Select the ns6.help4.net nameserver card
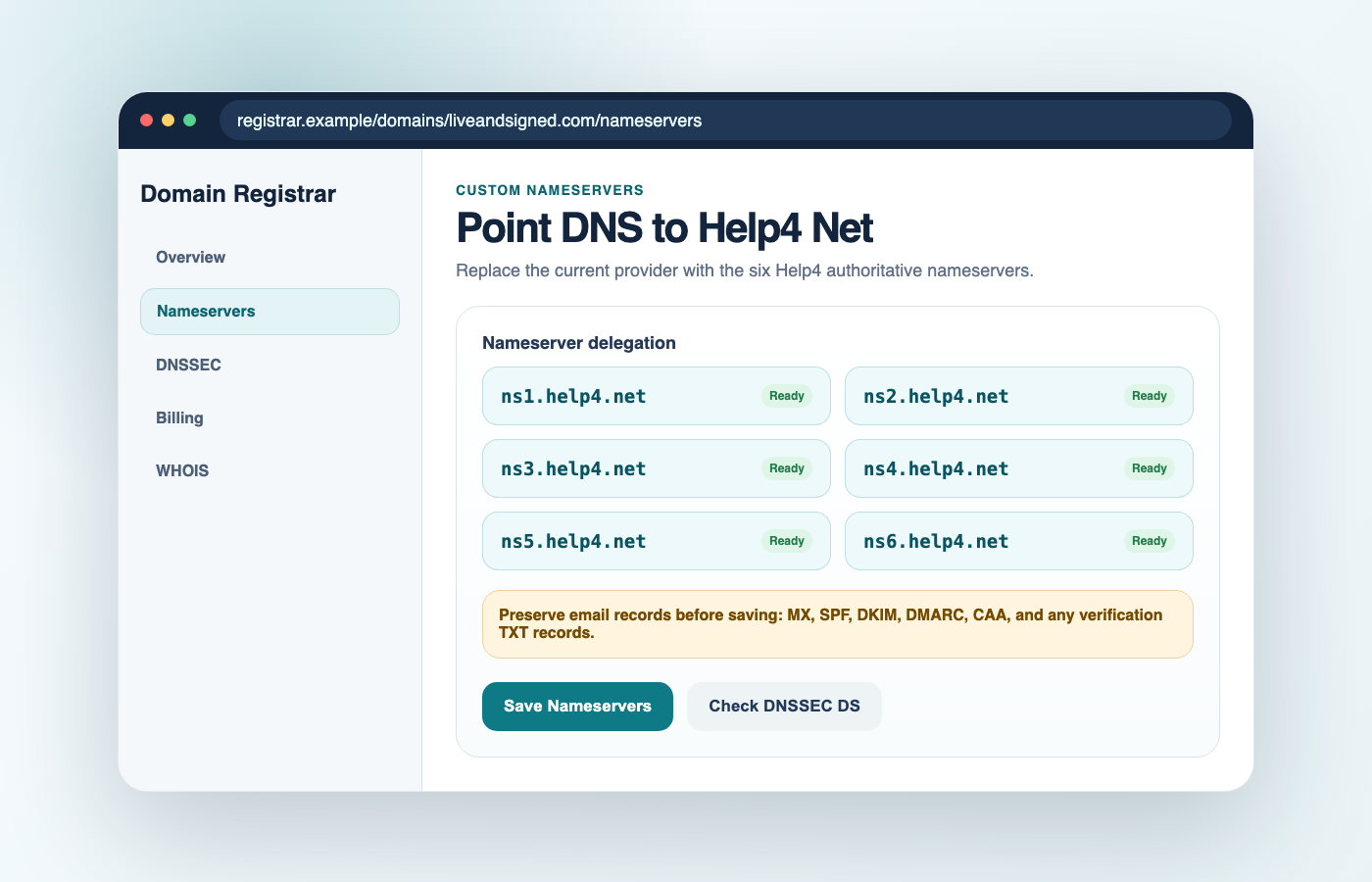This screenshot has height=882, width=1372. (1019, 541)
